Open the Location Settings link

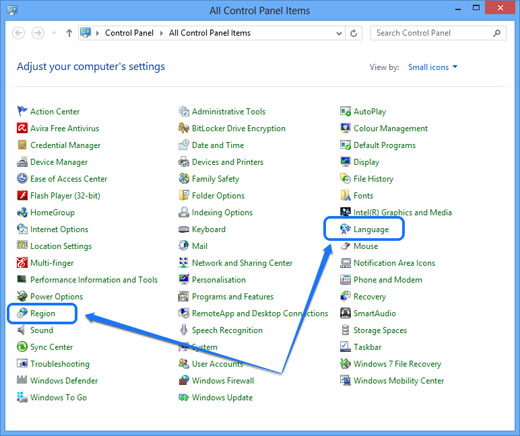[x=61, y=246]
